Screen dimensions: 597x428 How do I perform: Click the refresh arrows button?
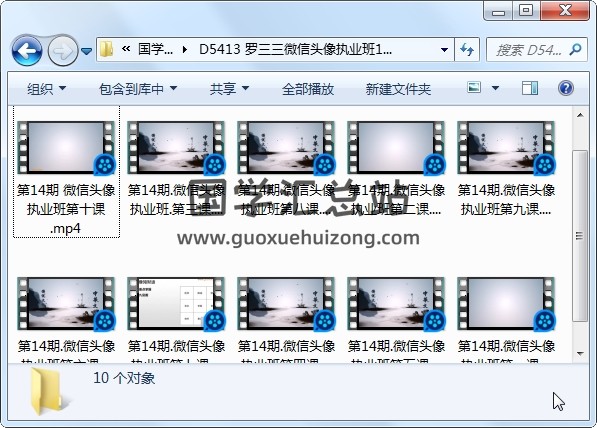point(467,50)
